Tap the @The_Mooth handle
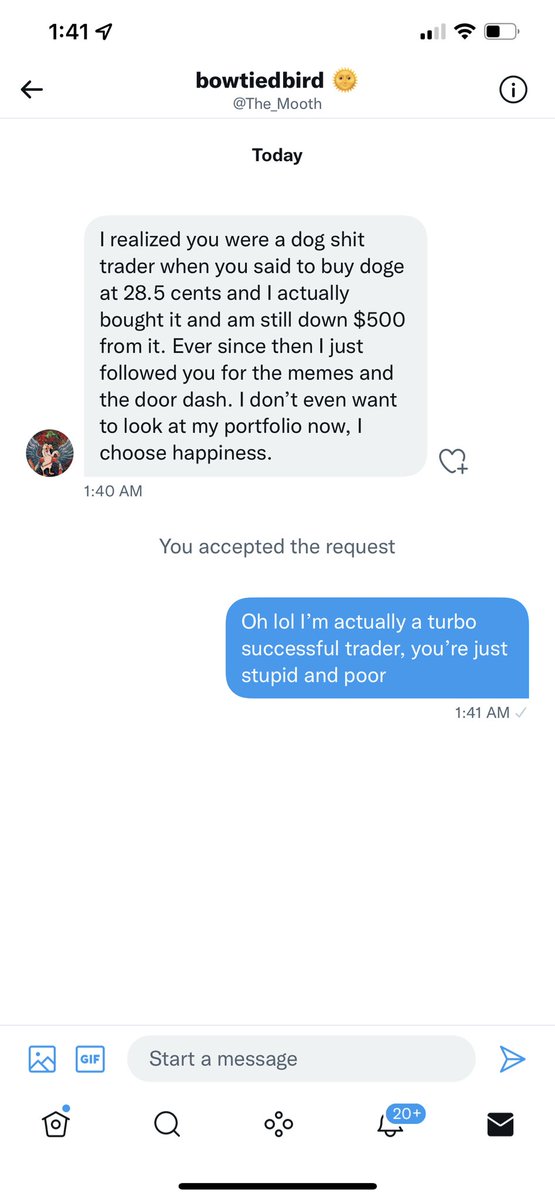 tap(277, 103)
